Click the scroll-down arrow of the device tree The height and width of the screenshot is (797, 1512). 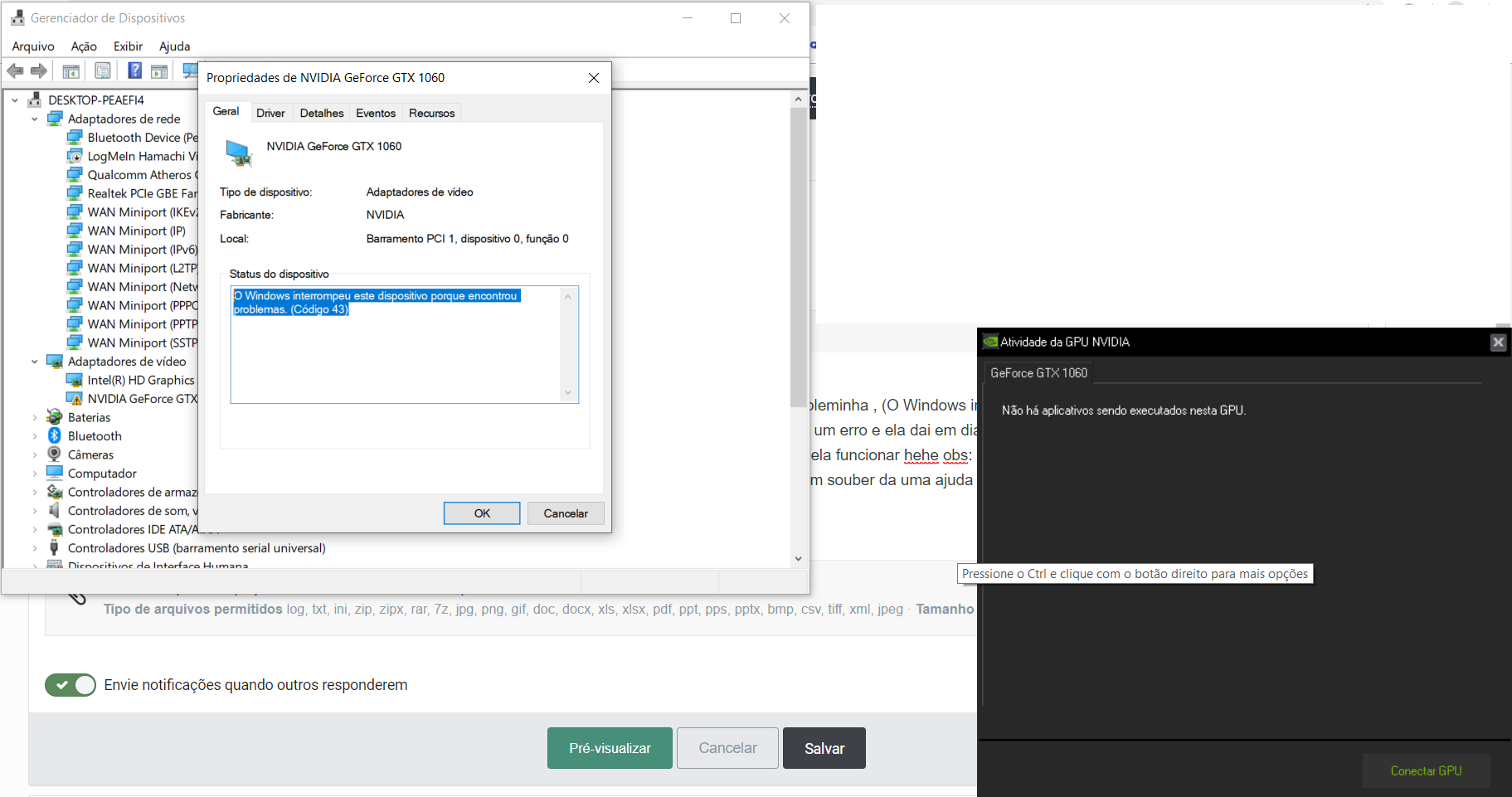(798, 558)
